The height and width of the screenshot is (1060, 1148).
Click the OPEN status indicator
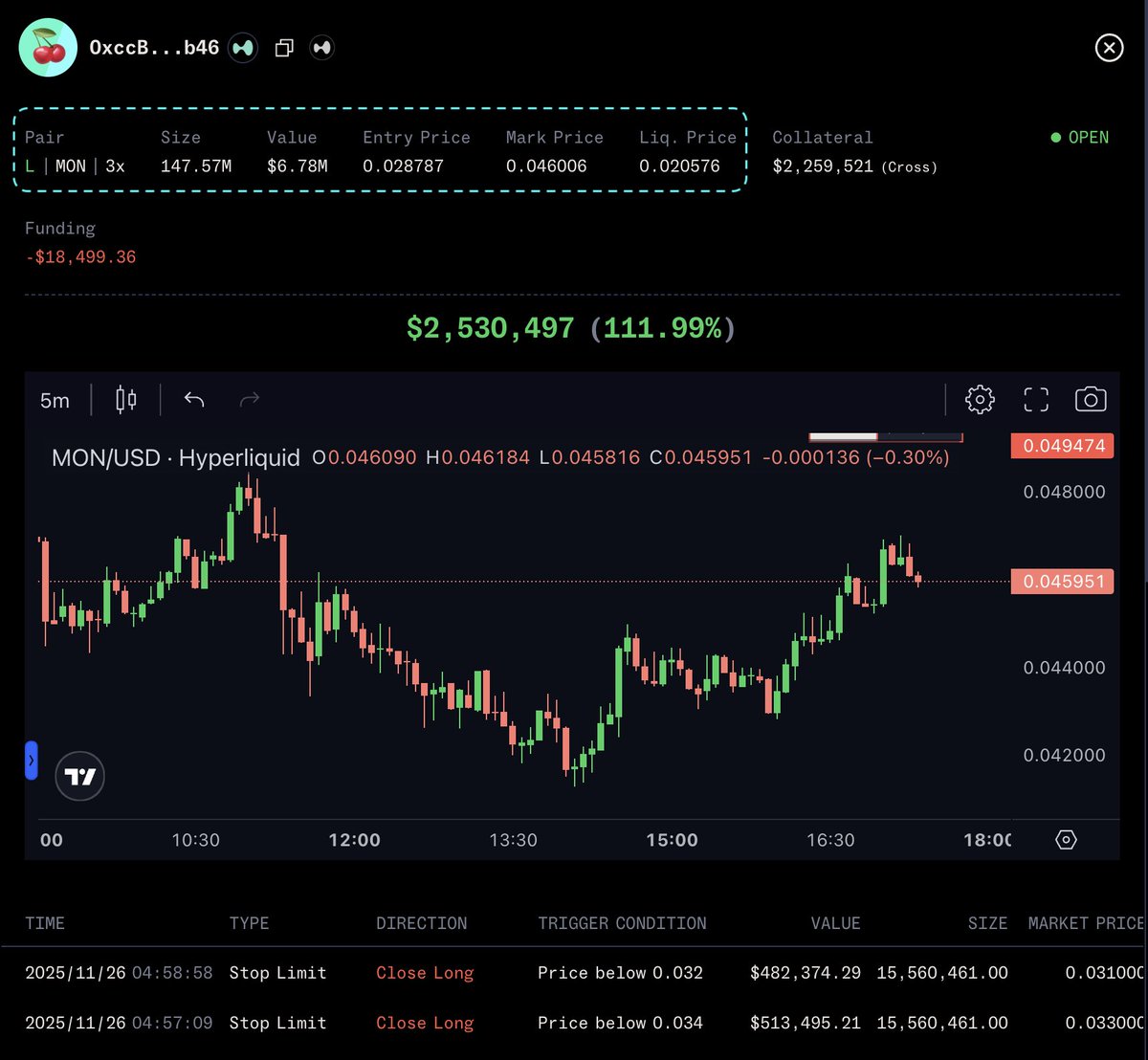pyautogui.click(x=1080, y=138)
